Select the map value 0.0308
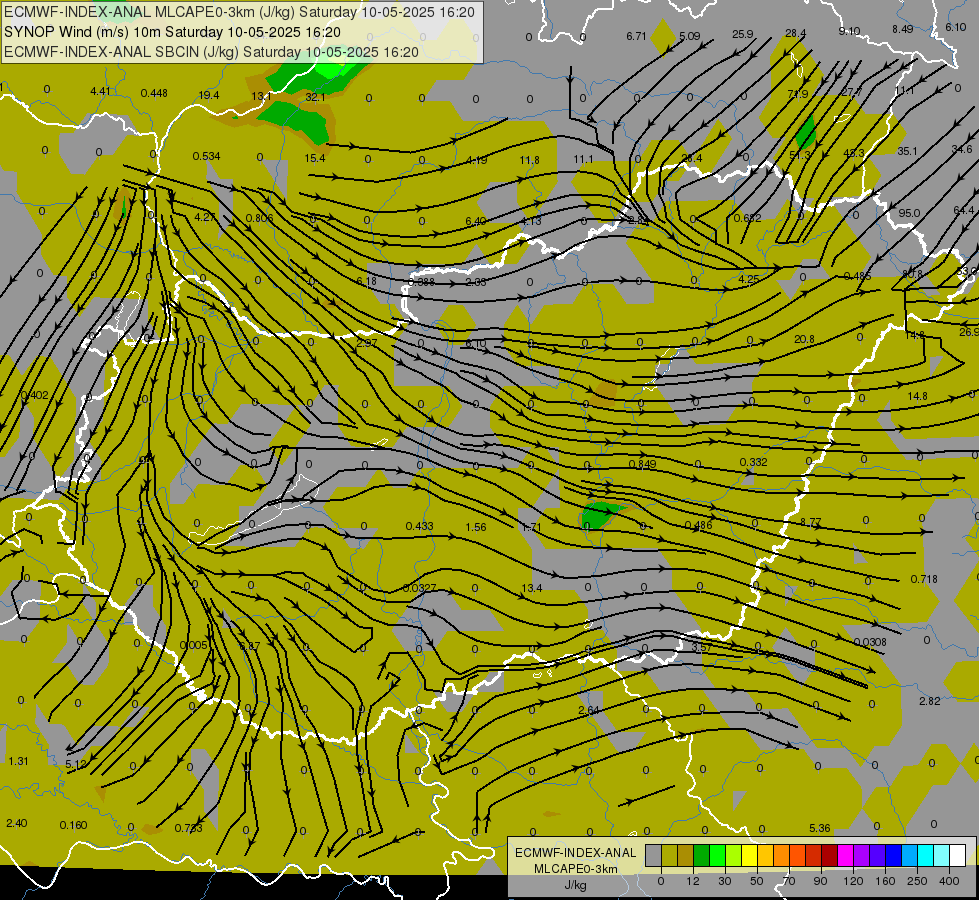 (870, 642)
